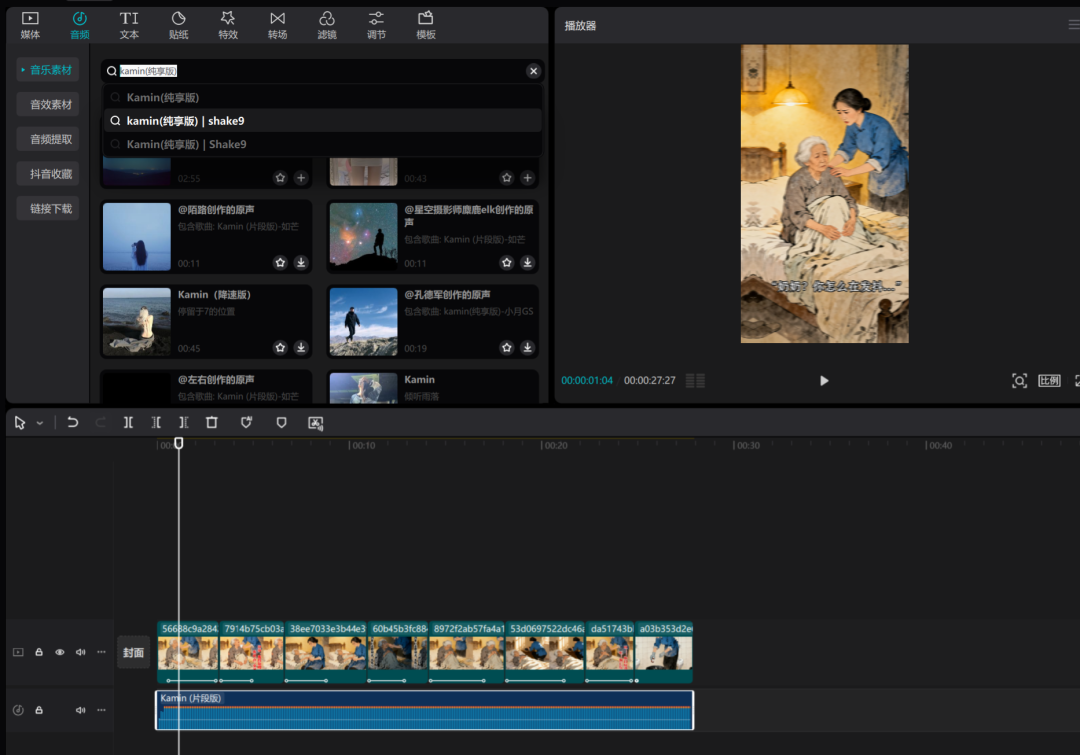Image resolution: width=1080 pixels, height=755 pixels.
Task: Hide the video track with eye icon
Action: coord(60,652)
